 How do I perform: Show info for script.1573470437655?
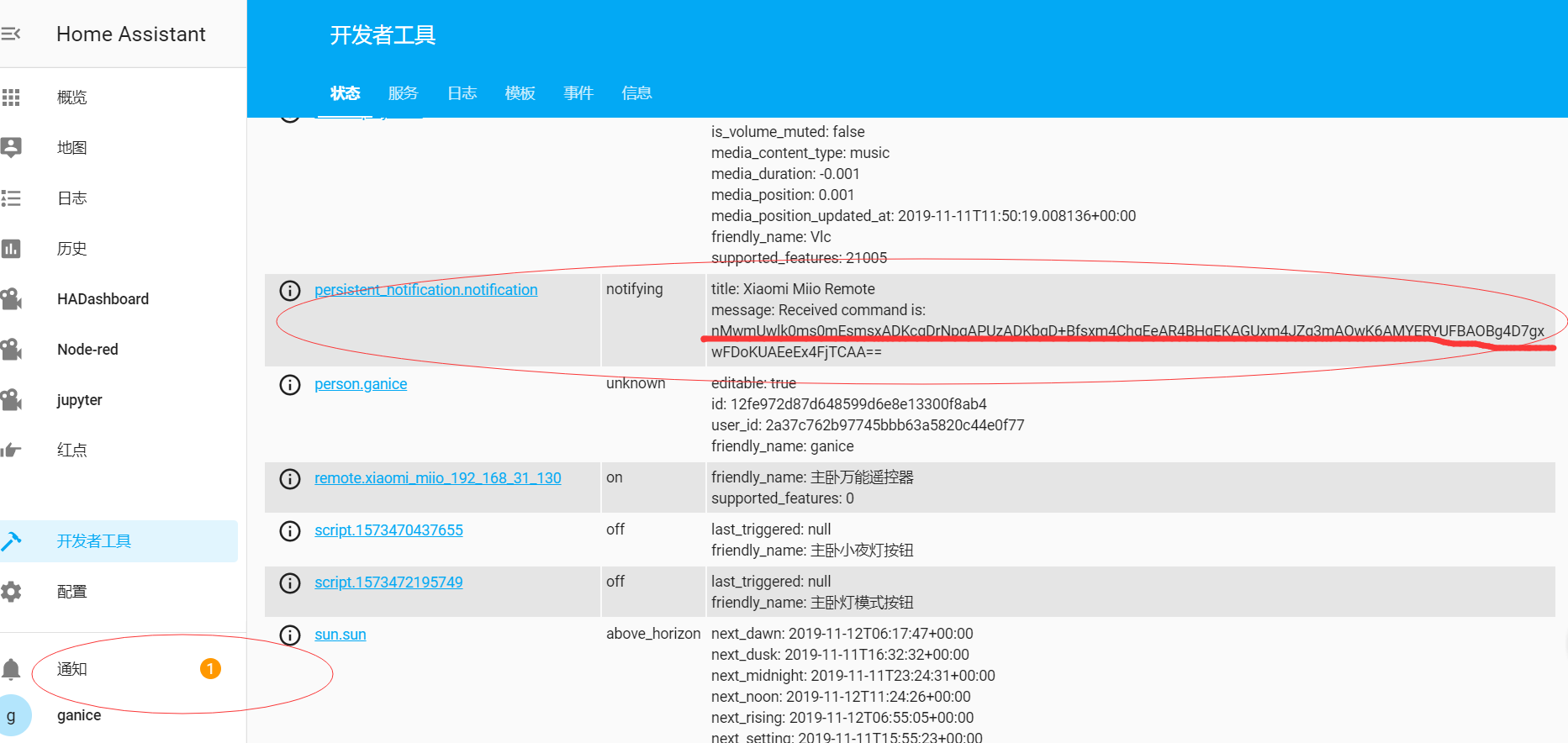point(290,531)
